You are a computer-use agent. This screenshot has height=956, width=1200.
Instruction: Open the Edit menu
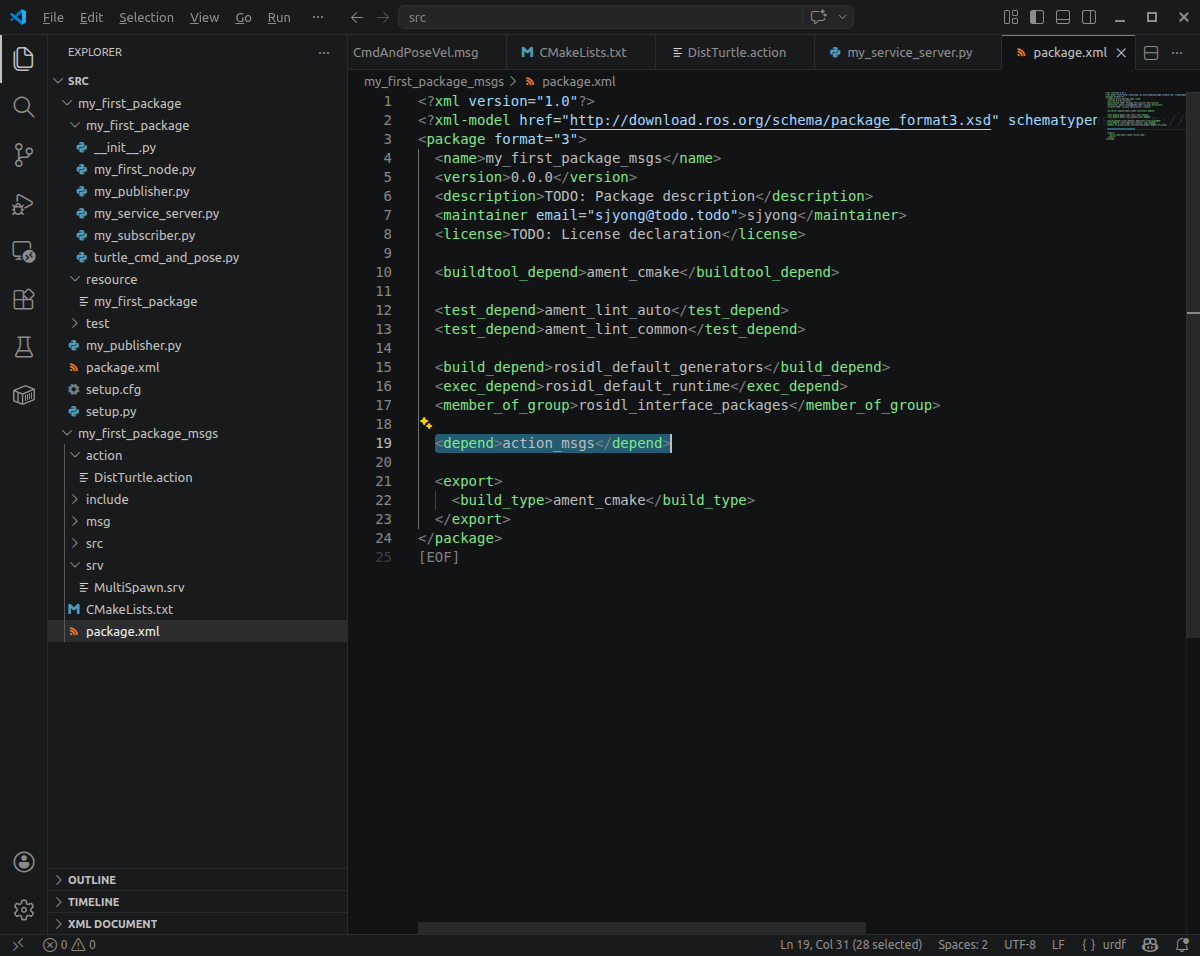coord(91,17)
